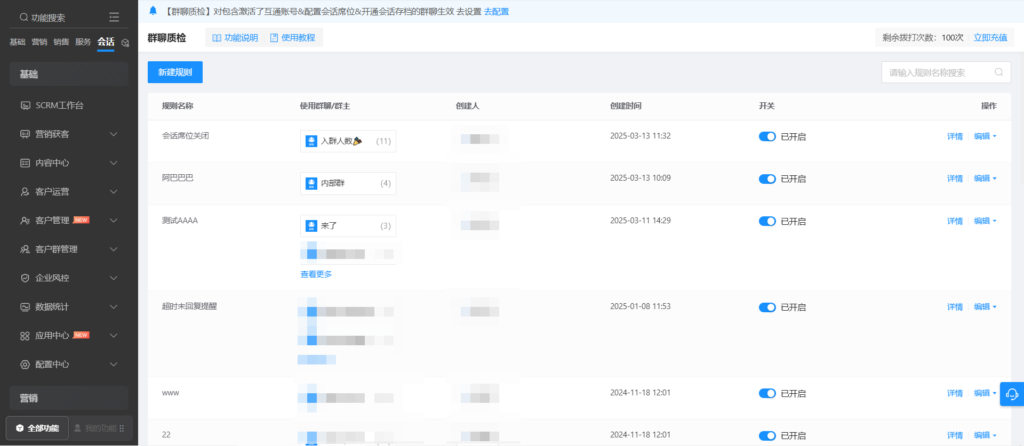Expand the 客户运营 menu chevron
Viewport: 1024px width, 446px height.
[114, 191]
